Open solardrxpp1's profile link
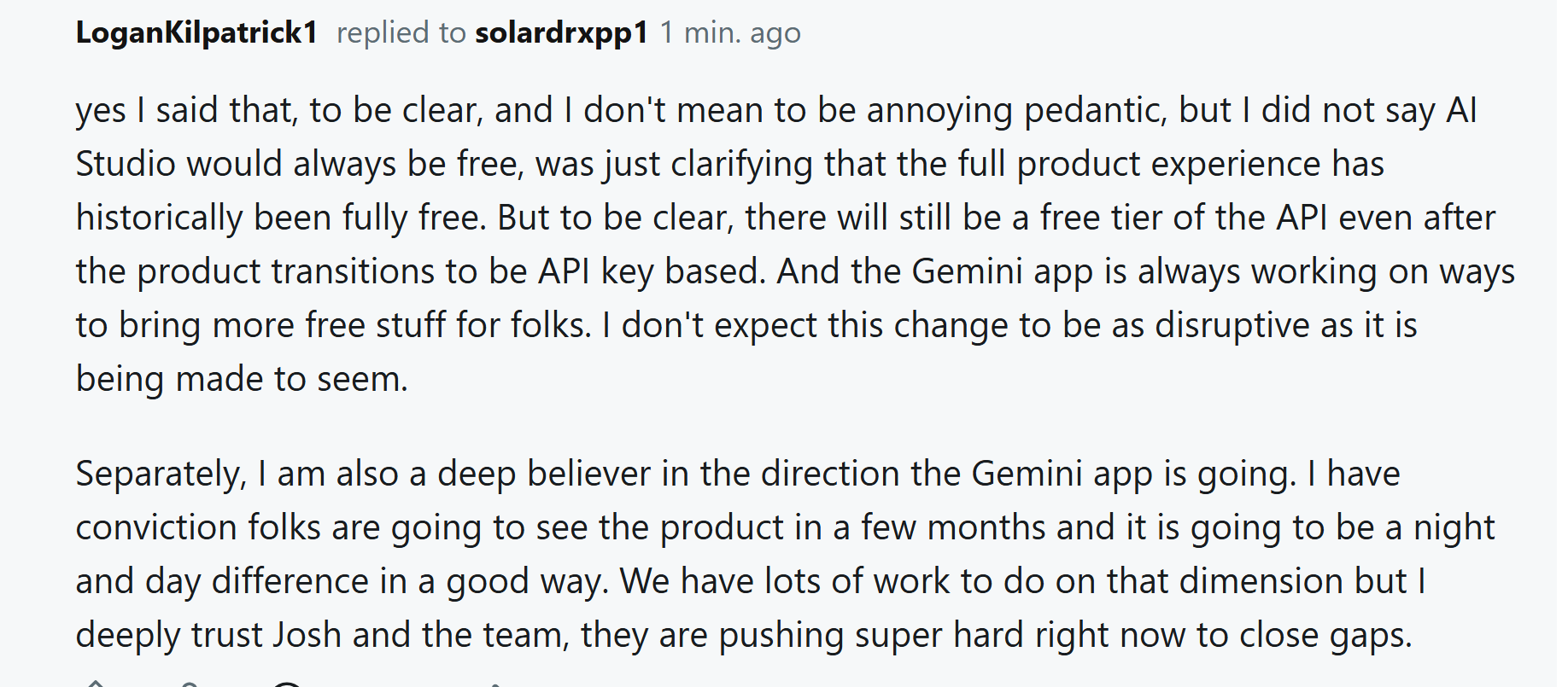Image resolution: width=1568 pixels, height=687 pixels. [561, 33]
